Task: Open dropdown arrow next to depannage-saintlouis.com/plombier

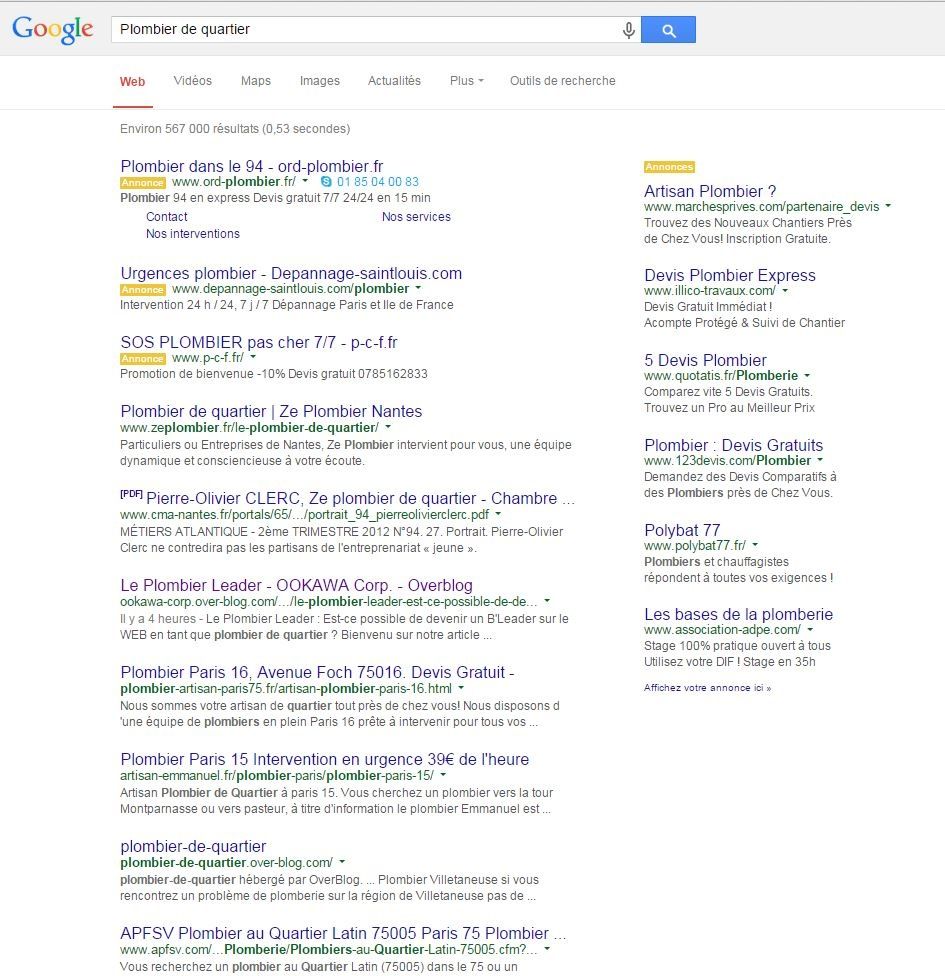Action: click(x=418, y=288)
